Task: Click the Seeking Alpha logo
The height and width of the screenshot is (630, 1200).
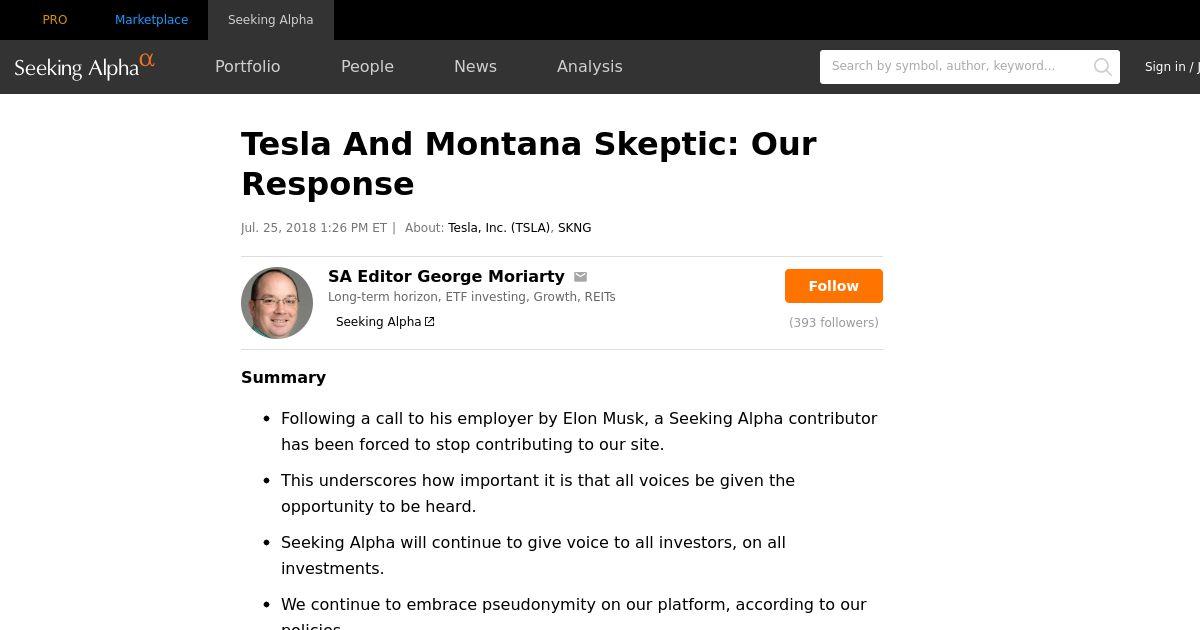Action: [84, 66]
